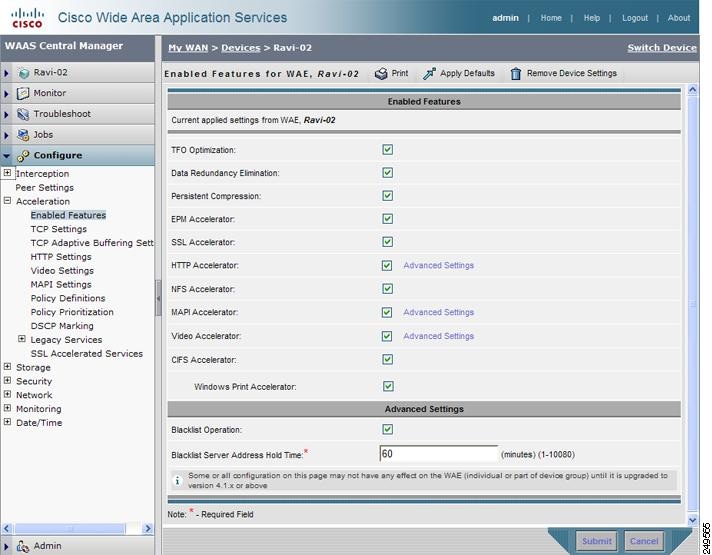Open MAPI Settings item
The width and height of the screenshot is (712, 555).
[61, 284]
